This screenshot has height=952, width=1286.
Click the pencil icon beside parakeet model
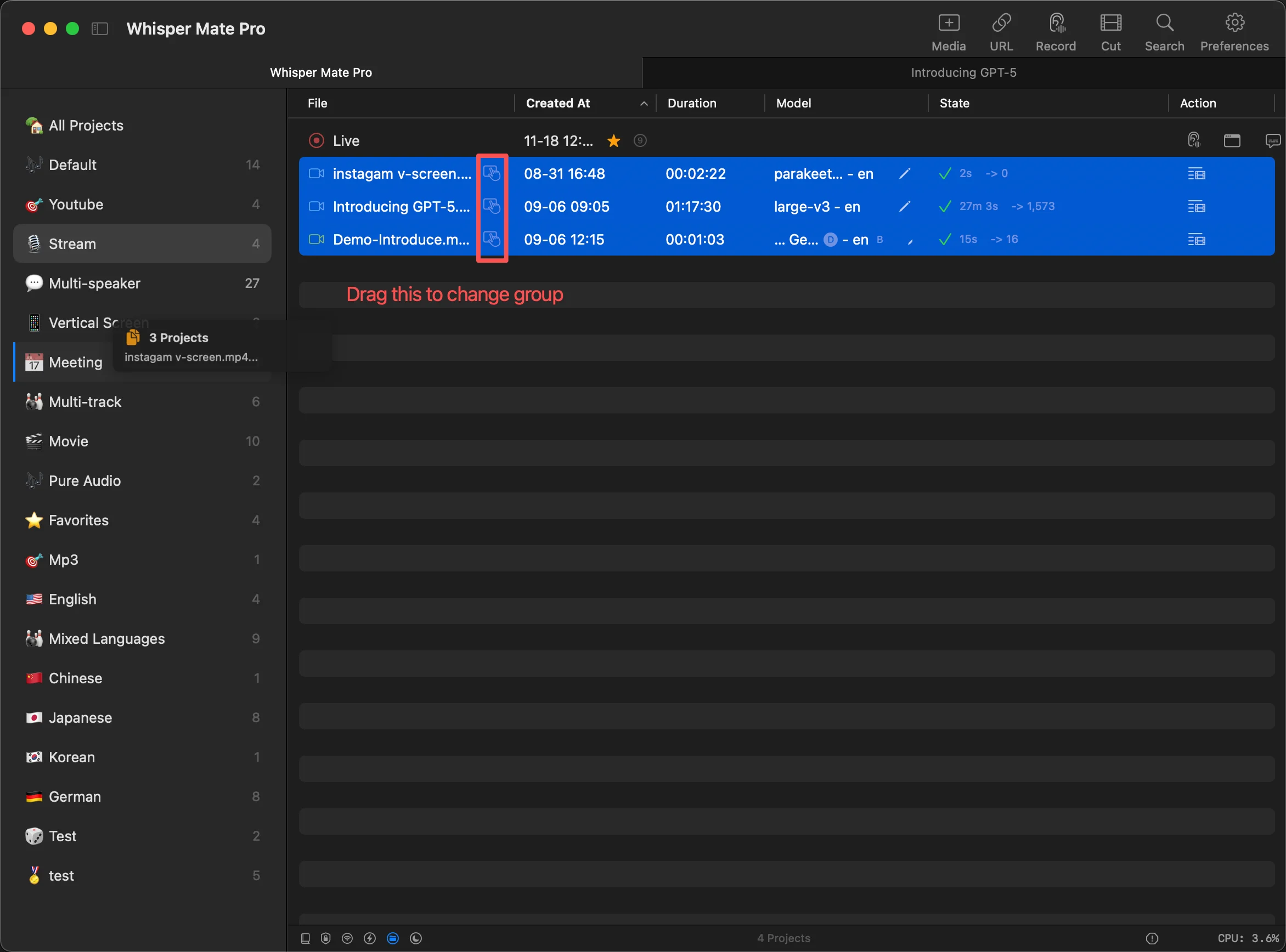[x=904, y=173]
